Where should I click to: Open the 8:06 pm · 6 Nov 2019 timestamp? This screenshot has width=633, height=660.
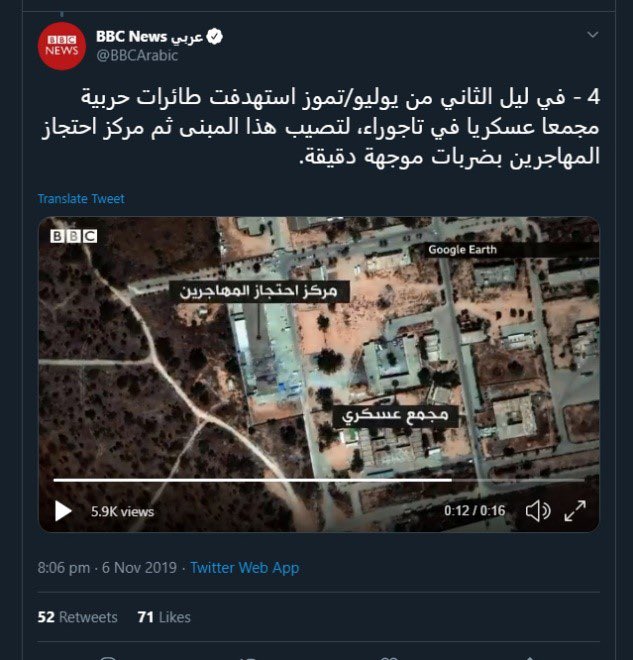pos(107,568)
